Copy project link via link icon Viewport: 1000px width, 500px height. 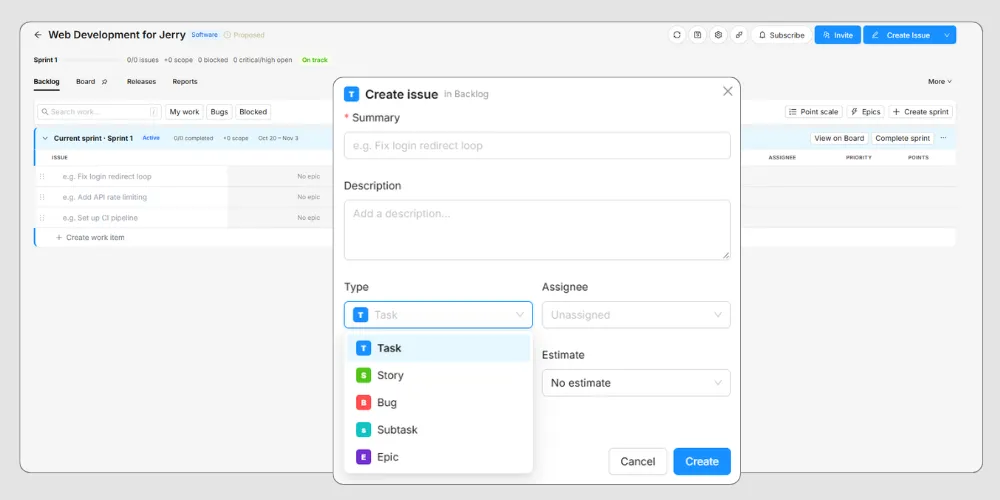click(739, 35)
